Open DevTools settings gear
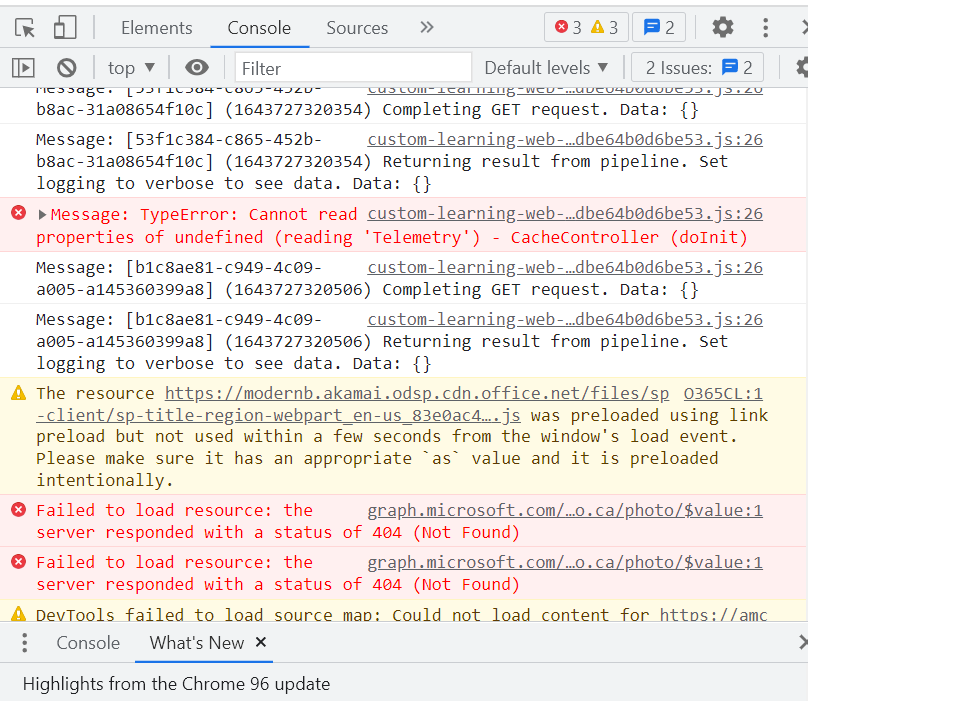 [x=723, y=27]
